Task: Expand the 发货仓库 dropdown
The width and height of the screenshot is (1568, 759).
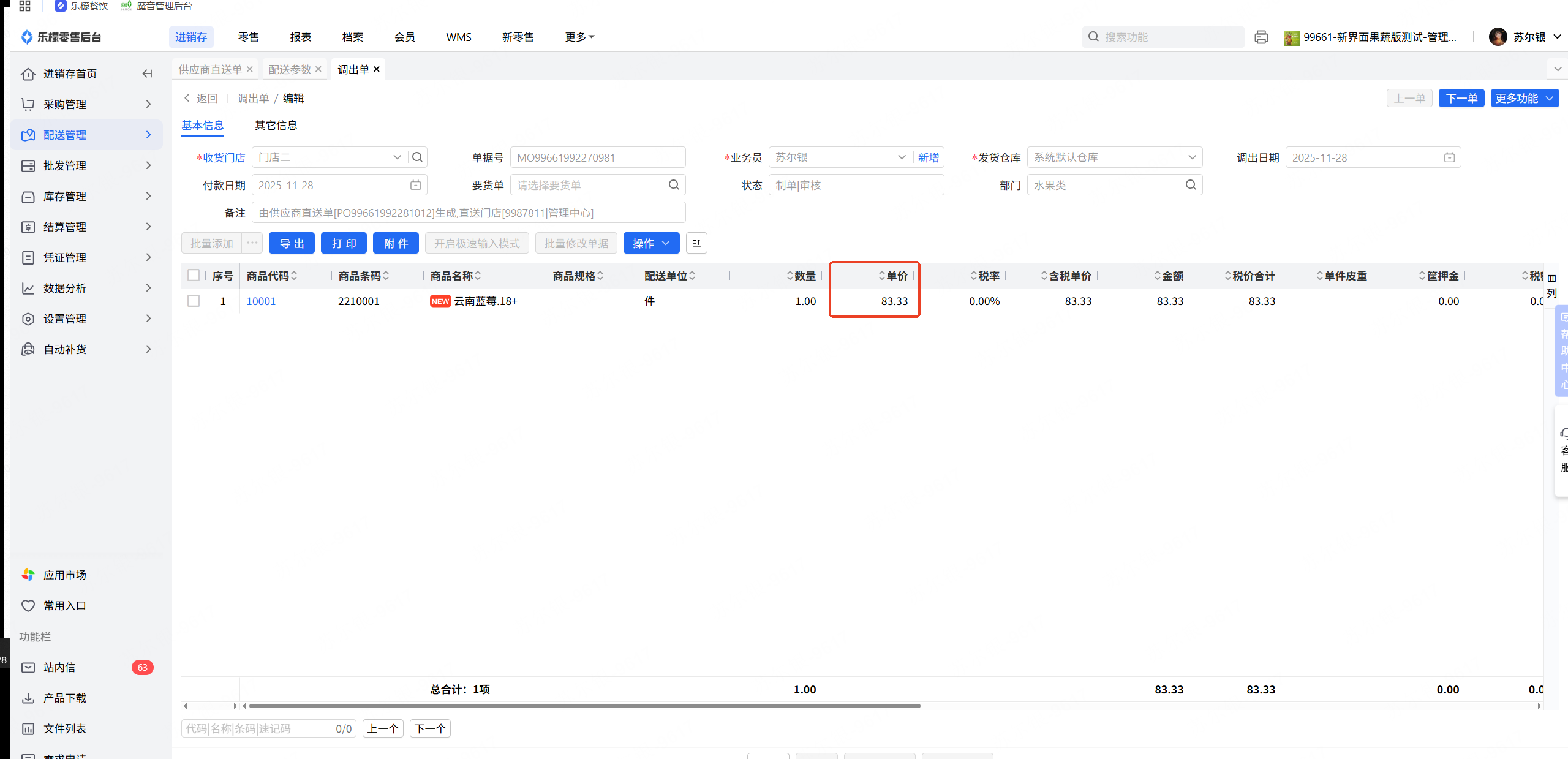Action: click(1192, 157)
